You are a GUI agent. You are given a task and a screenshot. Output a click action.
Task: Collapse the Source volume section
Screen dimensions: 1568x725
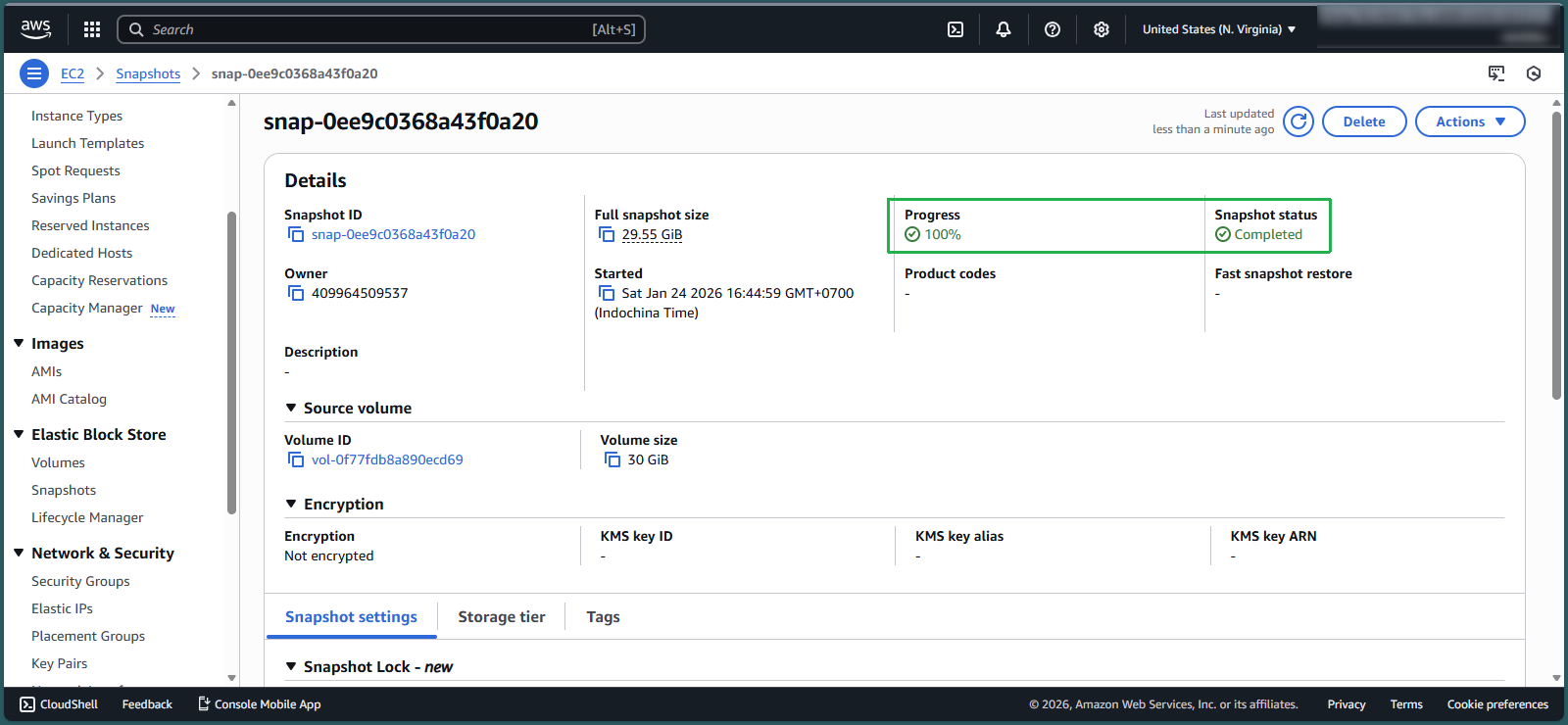click(x=291, y=408)
